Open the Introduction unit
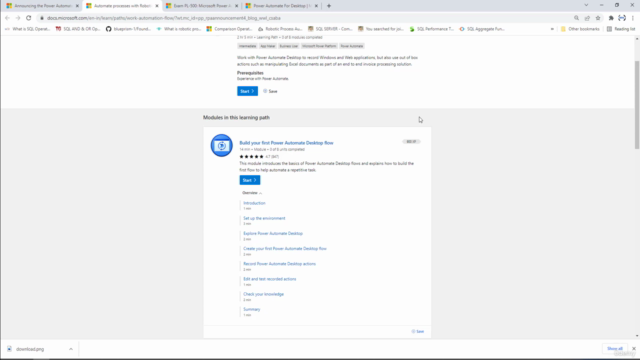Screen dimensions: 640x360 pyautogui.click(x=254, y=203)
